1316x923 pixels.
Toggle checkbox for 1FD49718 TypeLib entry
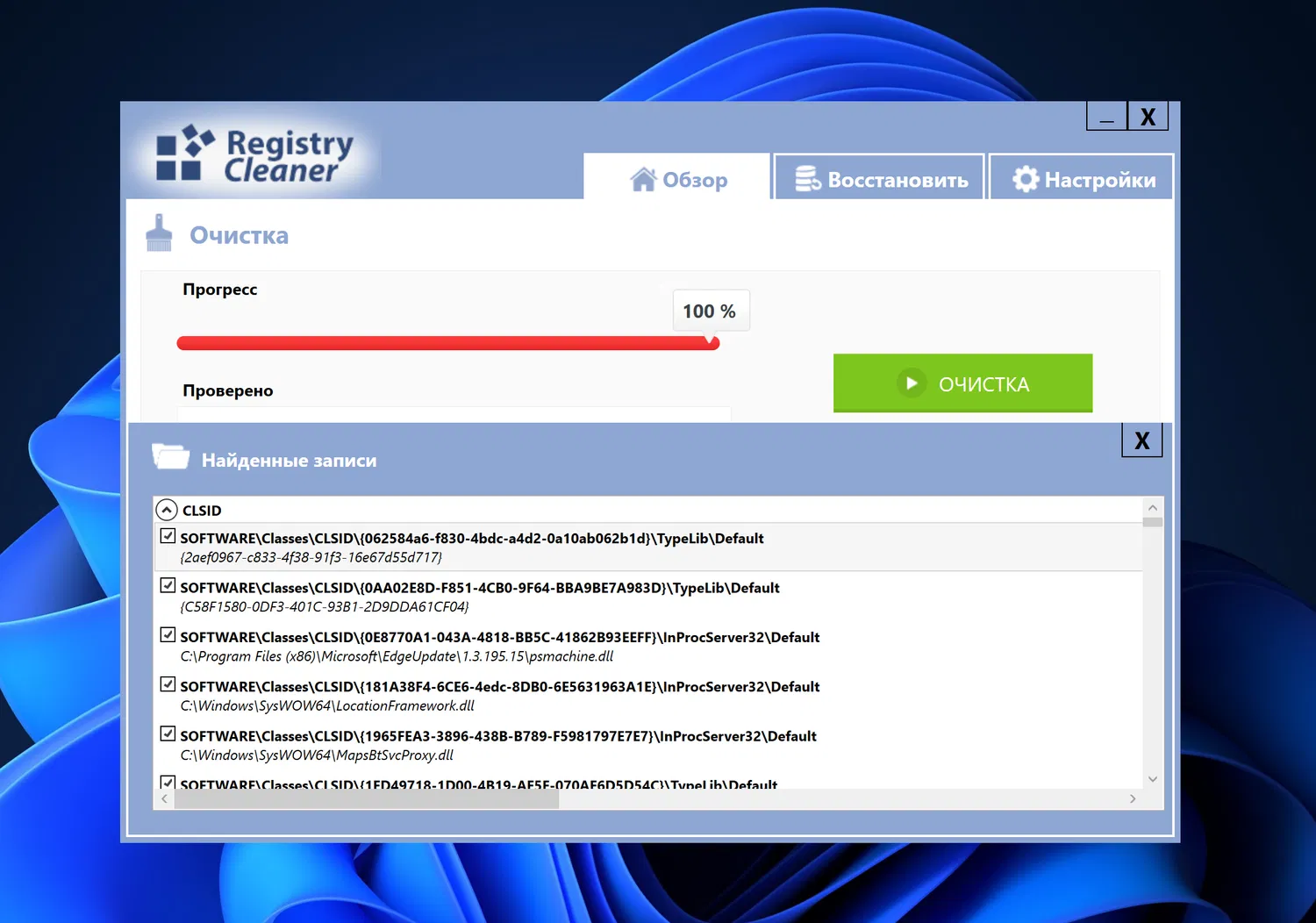[168, 781]
